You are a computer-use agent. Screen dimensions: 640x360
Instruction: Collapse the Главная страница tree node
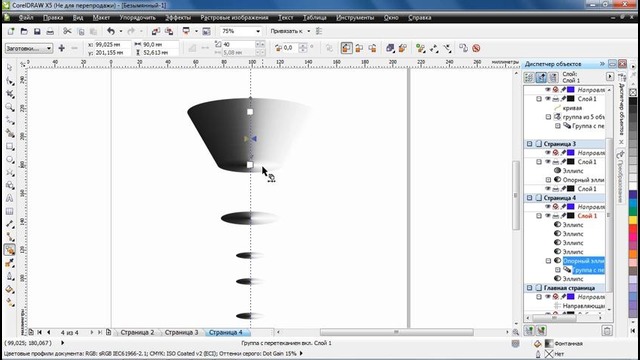pos(530,288)
